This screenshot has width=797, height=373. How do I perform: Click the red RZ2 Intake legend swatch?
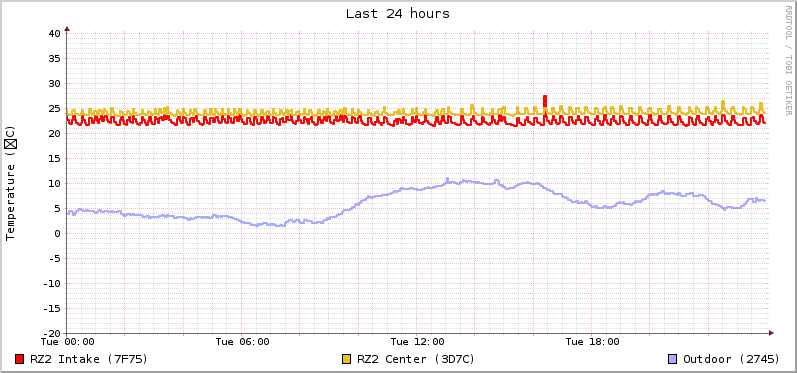tap(20, 359)
